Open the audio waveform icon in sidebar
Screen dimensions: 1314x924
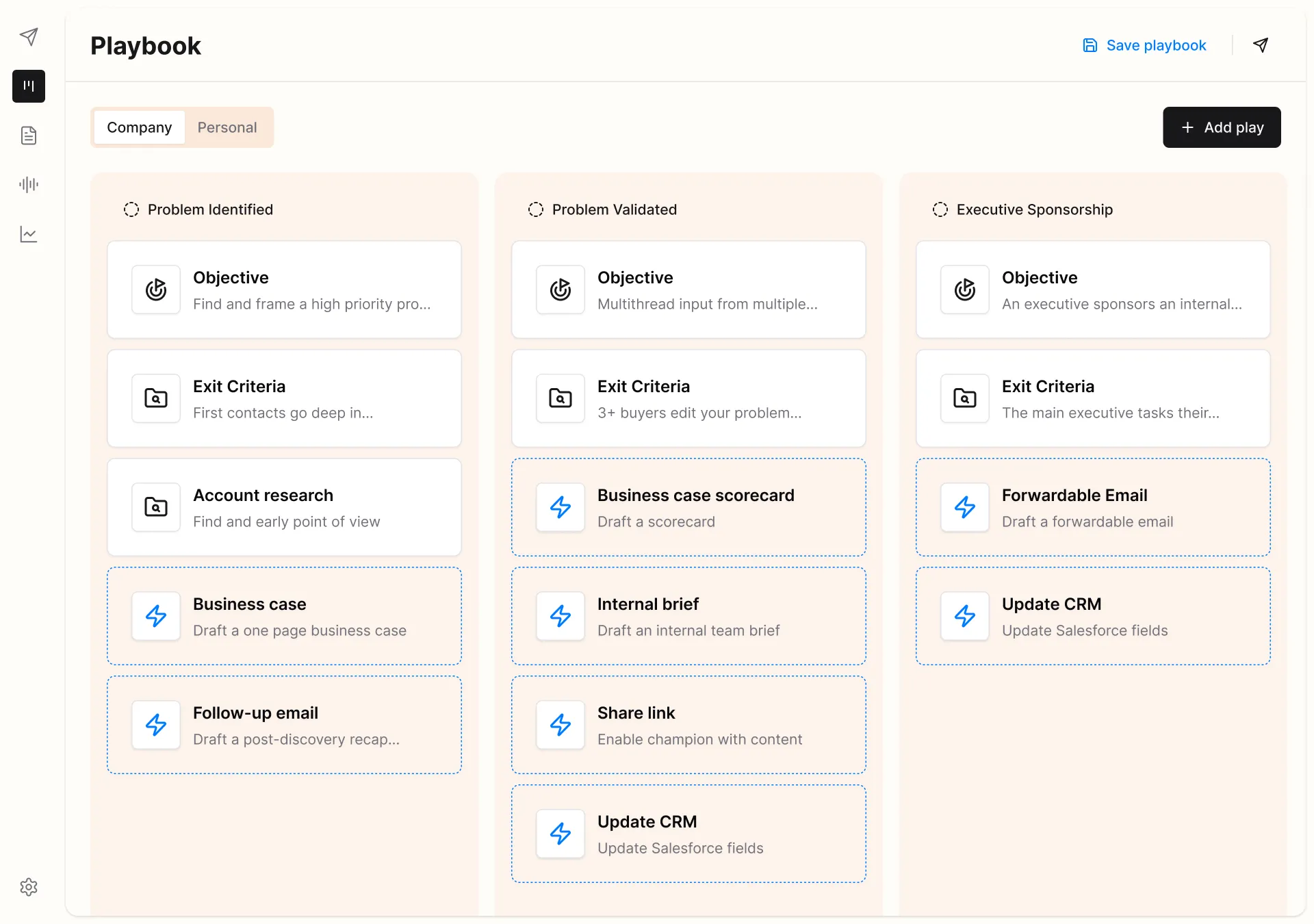point(29,184)
